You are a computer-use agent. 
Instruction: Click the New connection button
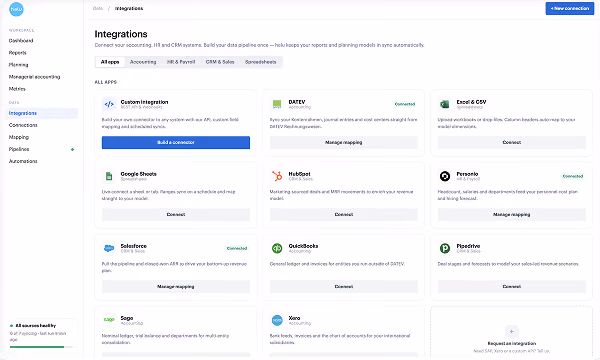(x=570, y=8)
